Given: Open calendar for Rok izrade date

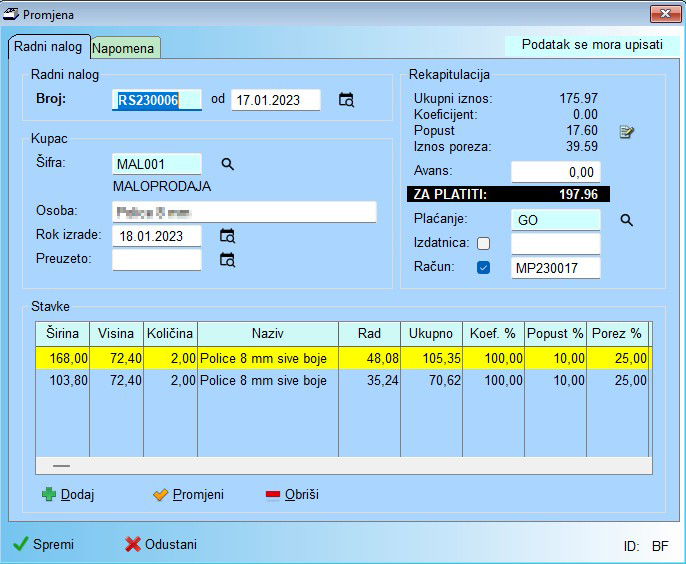Looking at the screenshot, I should coord(227,236).
